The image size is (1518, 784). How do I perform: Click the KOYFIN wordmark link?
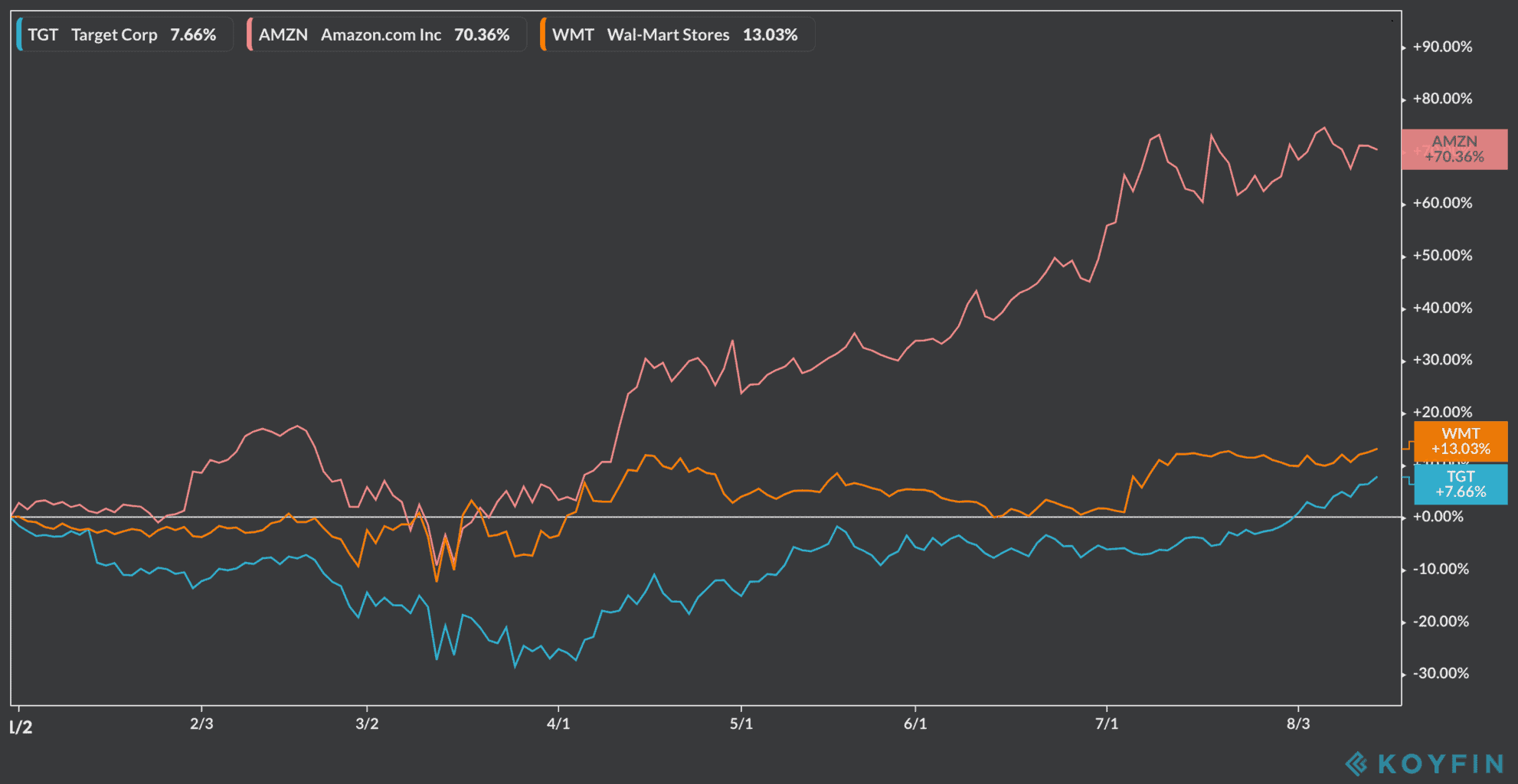pyautogui.click(x=1441, y=763)
